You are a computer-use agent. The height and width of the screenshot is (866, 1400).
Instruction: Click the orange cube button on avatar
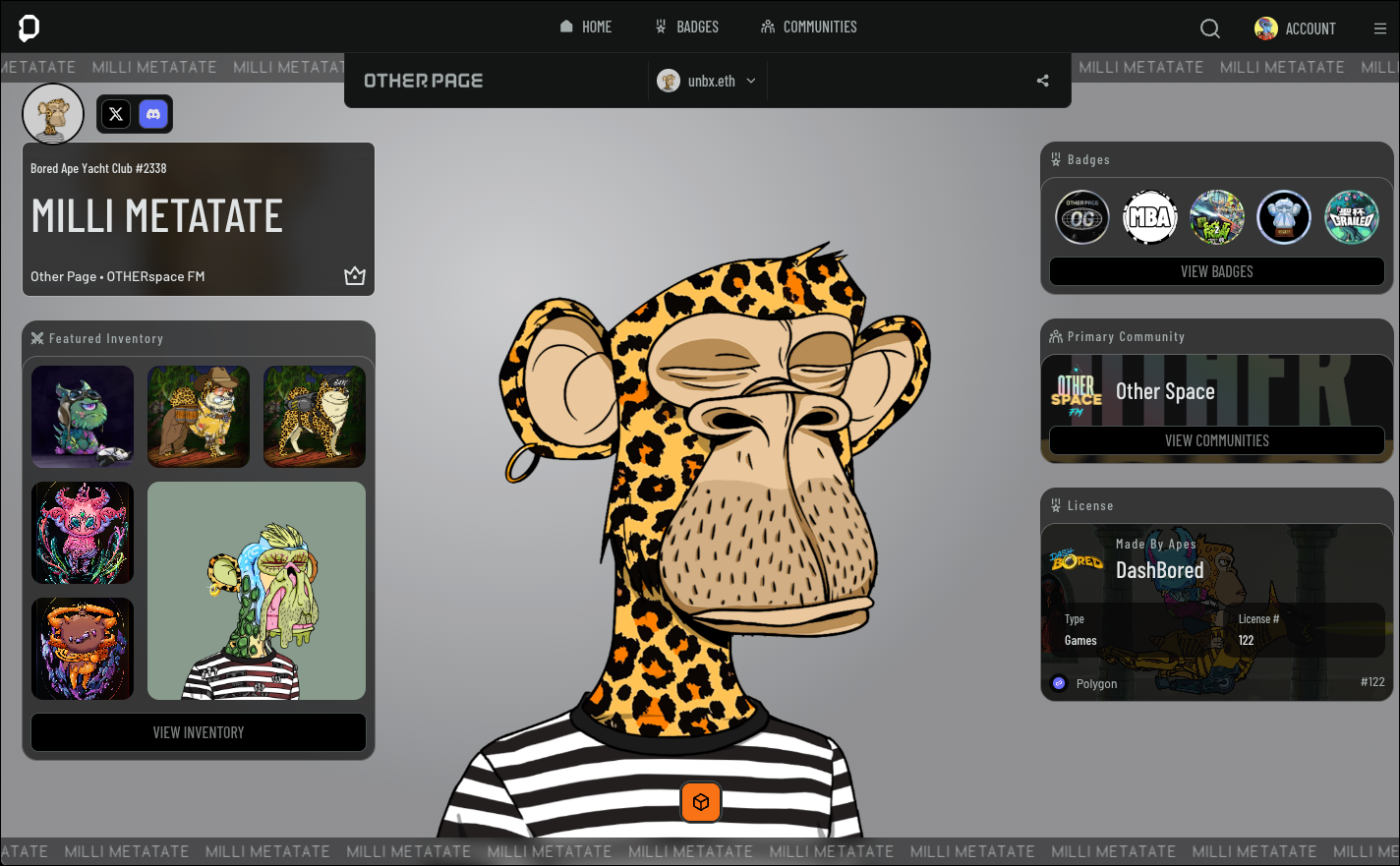pyautogui.click(x=701, y=802)
